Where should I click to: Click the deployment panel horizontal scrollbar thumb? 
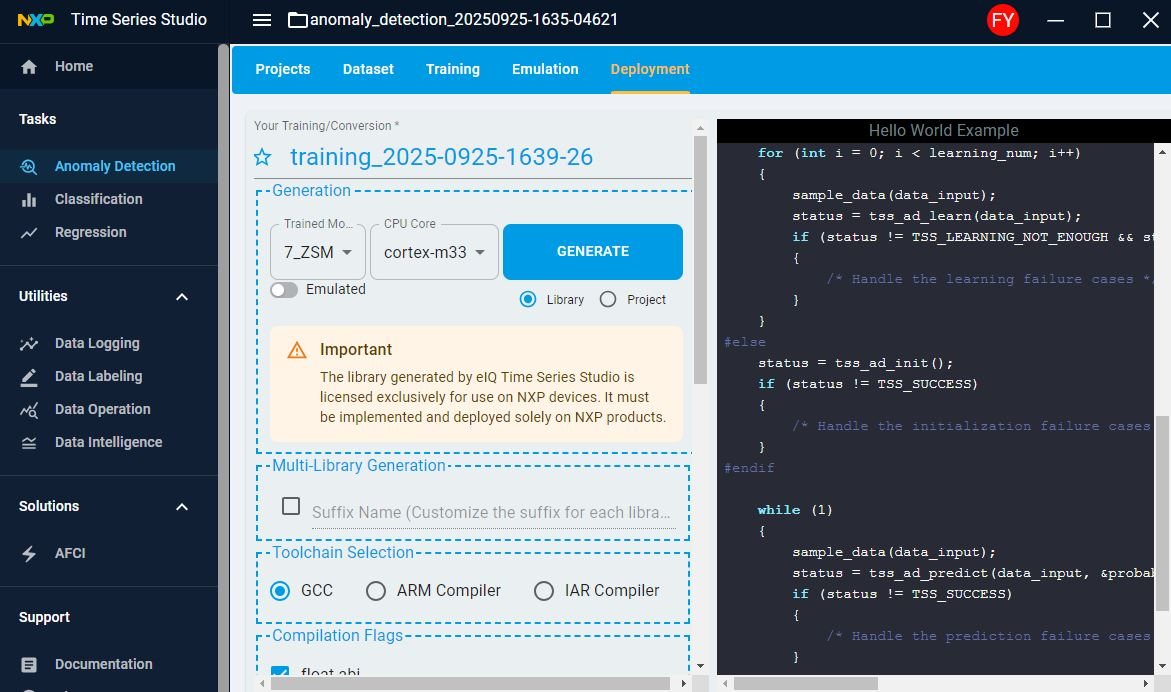470,683
